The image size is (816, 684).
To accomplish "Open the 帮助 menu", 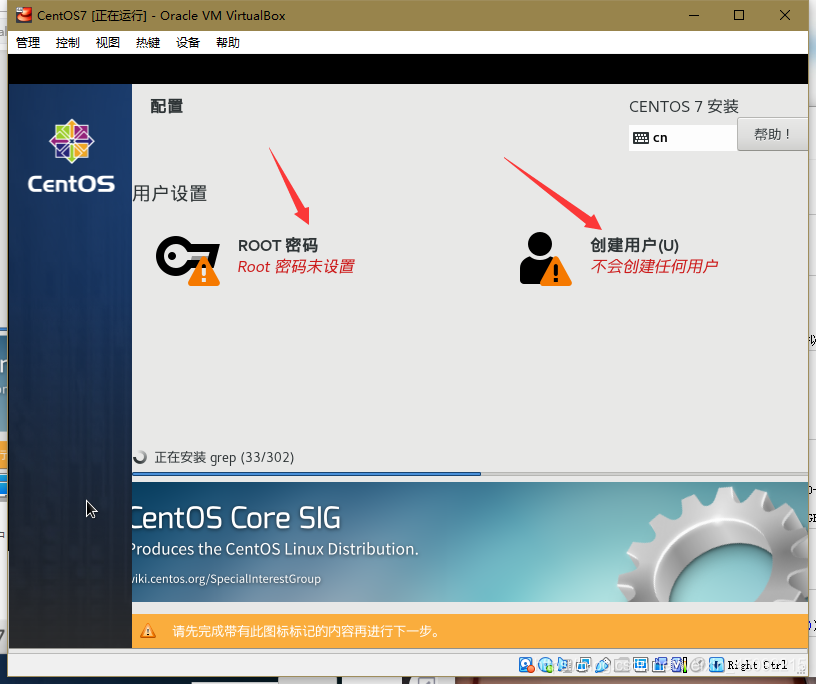I will (x=228, y=43).
